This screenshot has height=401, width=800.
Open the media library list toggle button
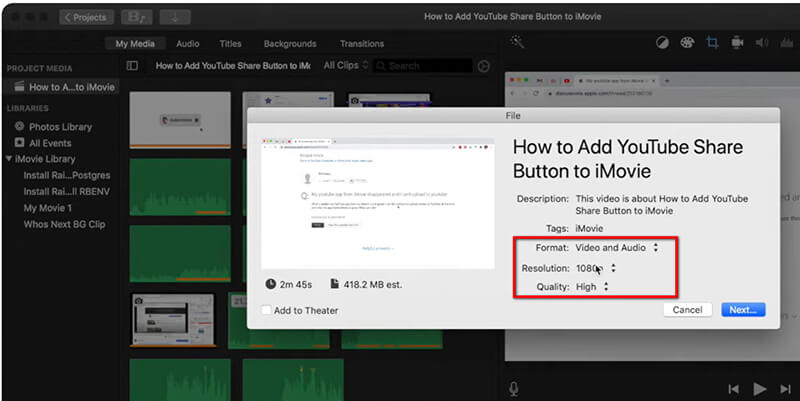click(x=137, y=17)
